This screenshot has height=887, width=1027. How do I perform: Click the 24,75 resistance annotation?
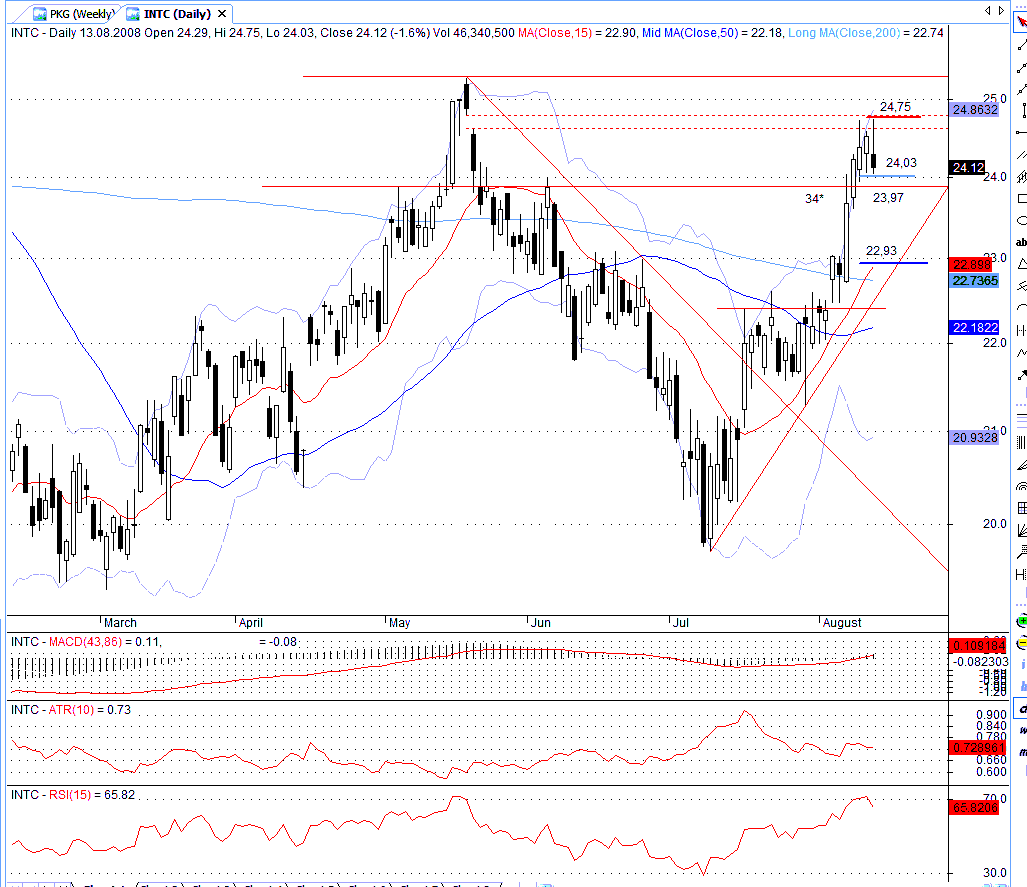coord(895,107)
